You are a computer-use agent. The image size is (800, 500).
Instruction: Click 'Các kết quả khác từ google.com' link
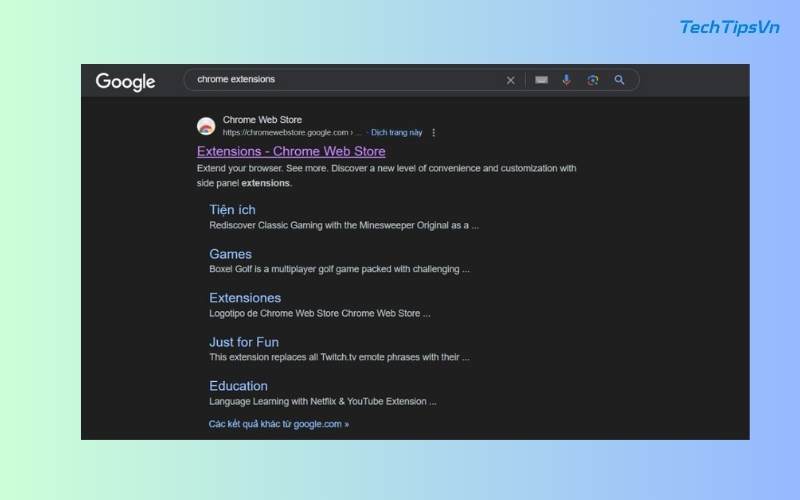(279, 424)
